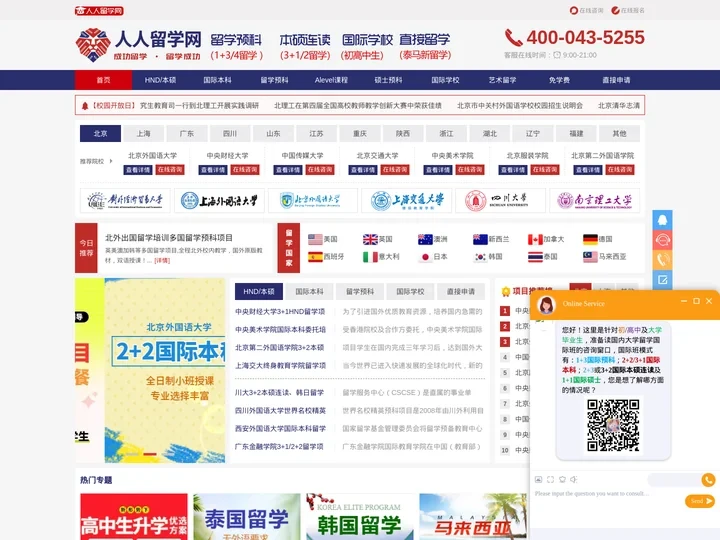This screenshot has width=720, height=540.
Task: Click the screenshot capture icon in chat toolbar
Action: [550, 479]
